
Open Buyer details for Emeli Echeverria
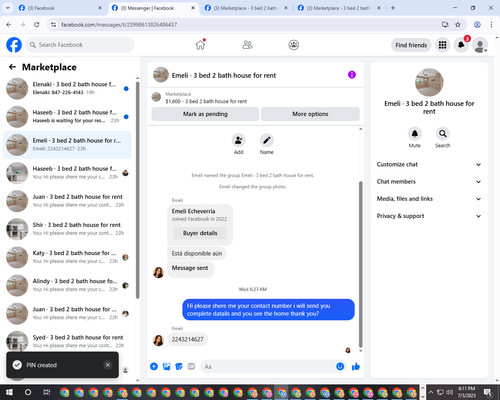click(200, 233)
